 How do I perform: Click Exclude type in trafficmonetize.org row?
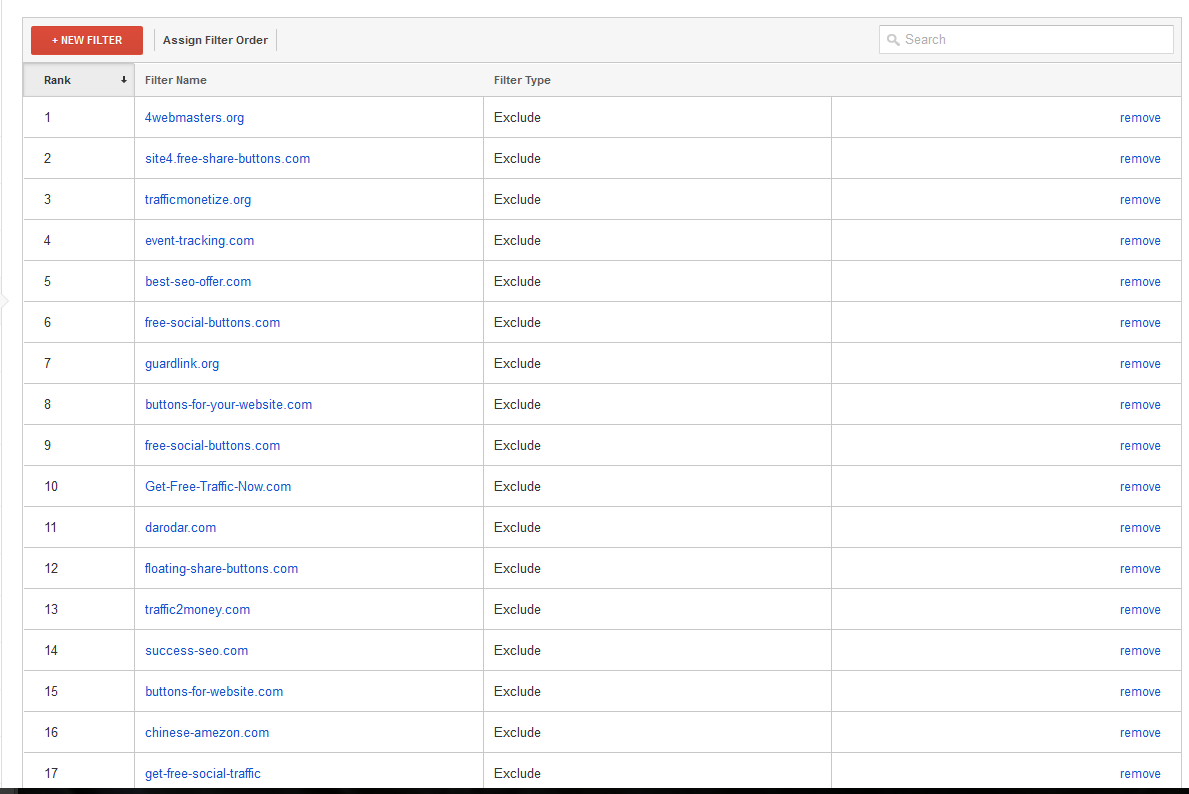tap(517, 199)
